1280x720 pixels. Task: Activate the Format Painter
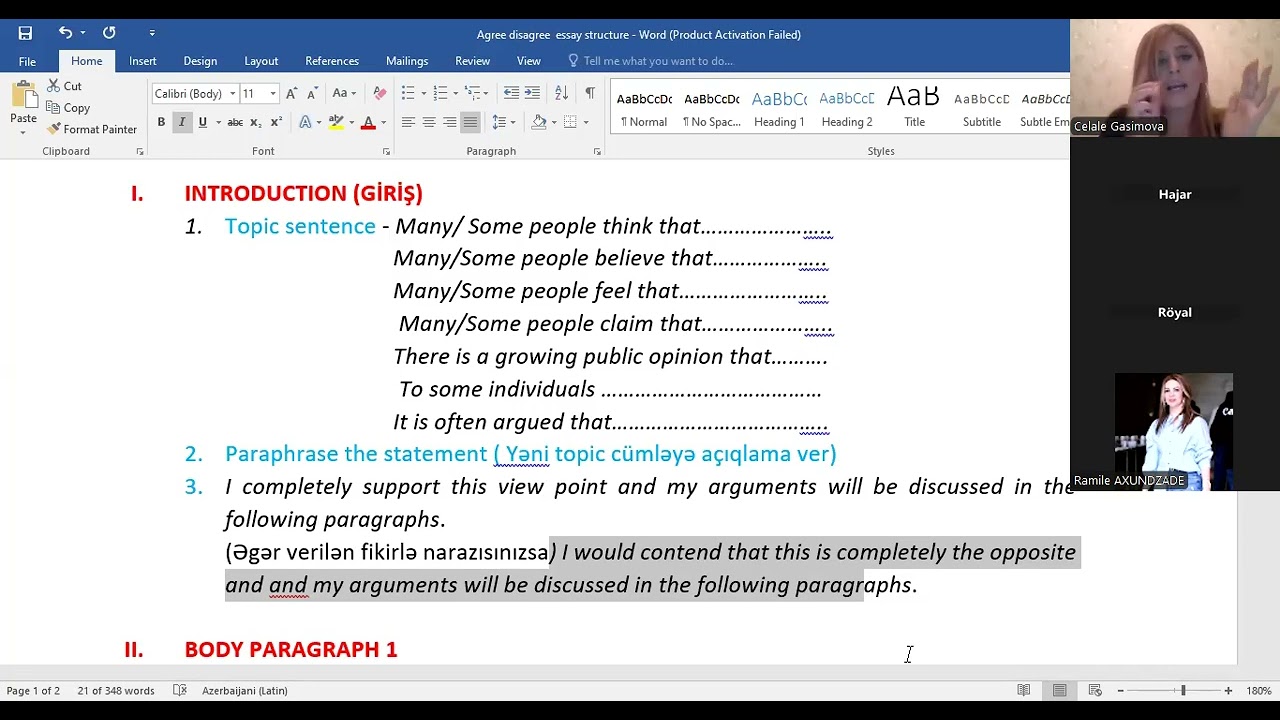click(x=92, y=129)
